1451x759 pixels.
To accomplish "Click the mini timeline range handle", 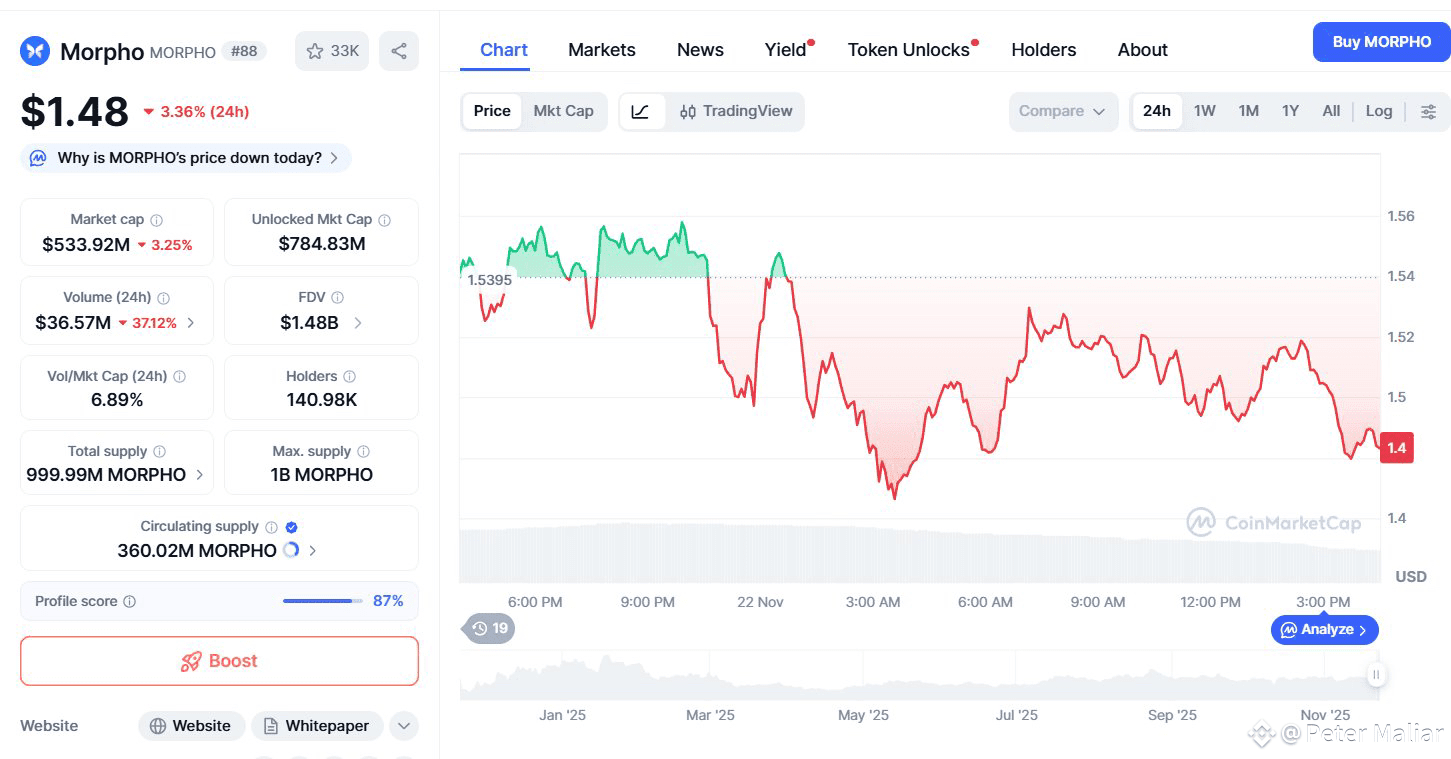I will [x=1376, y=675].
